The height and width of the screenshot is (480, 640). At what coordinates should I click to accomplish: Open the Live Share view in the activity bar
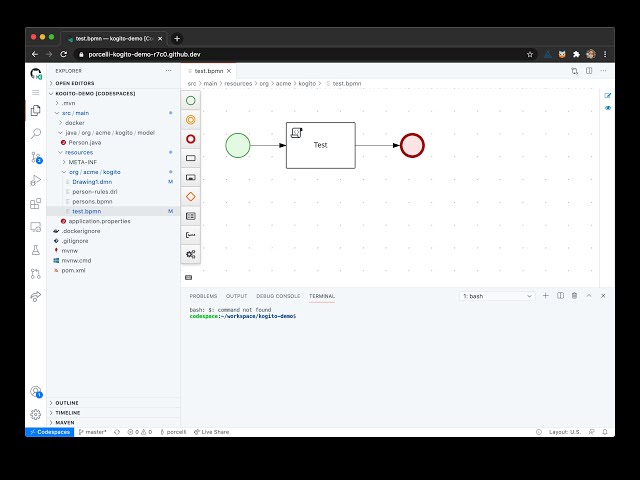coord(36,297)
